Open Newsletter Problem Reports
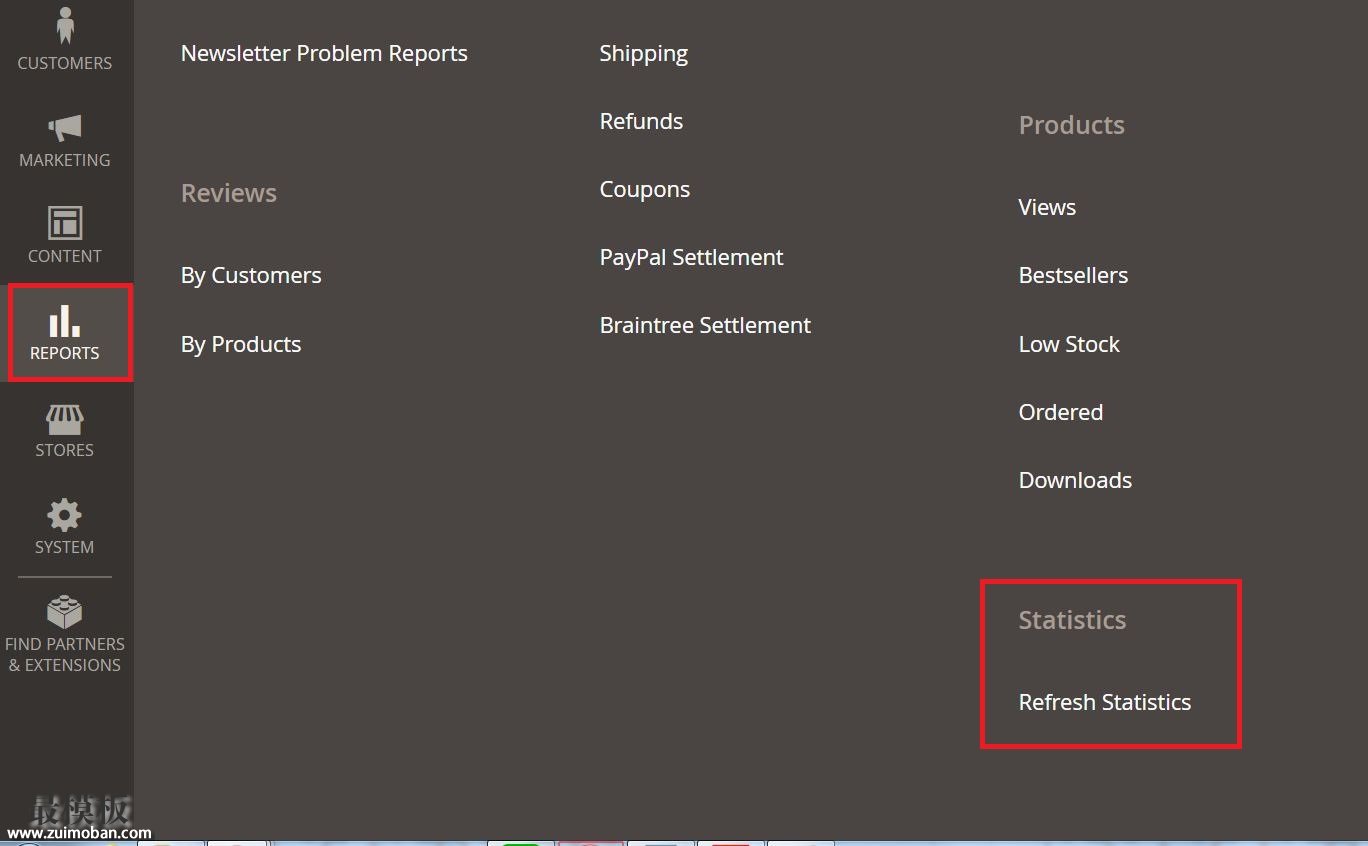Viewport: 1368px width, 846px height. point(324,53)
